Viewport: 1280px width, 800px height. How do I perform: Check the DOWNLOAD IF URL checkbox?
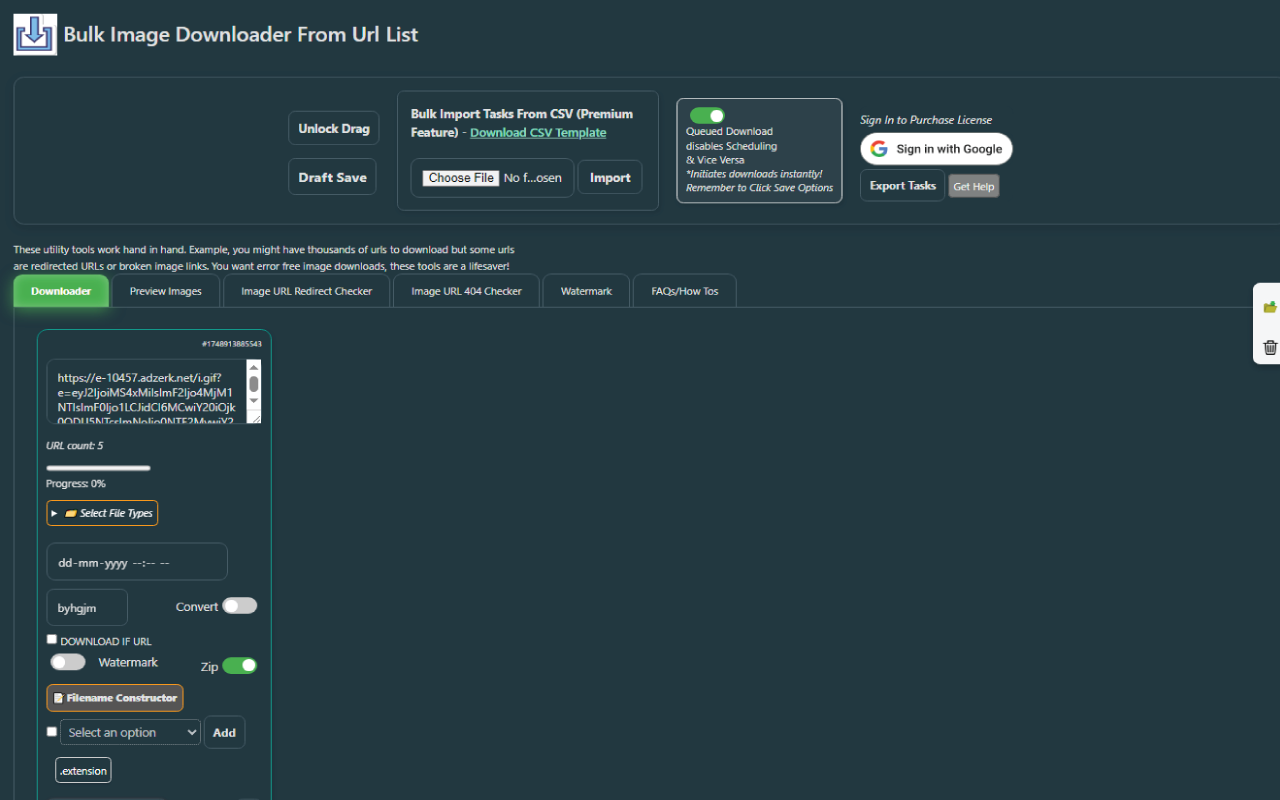coord(52,640)
